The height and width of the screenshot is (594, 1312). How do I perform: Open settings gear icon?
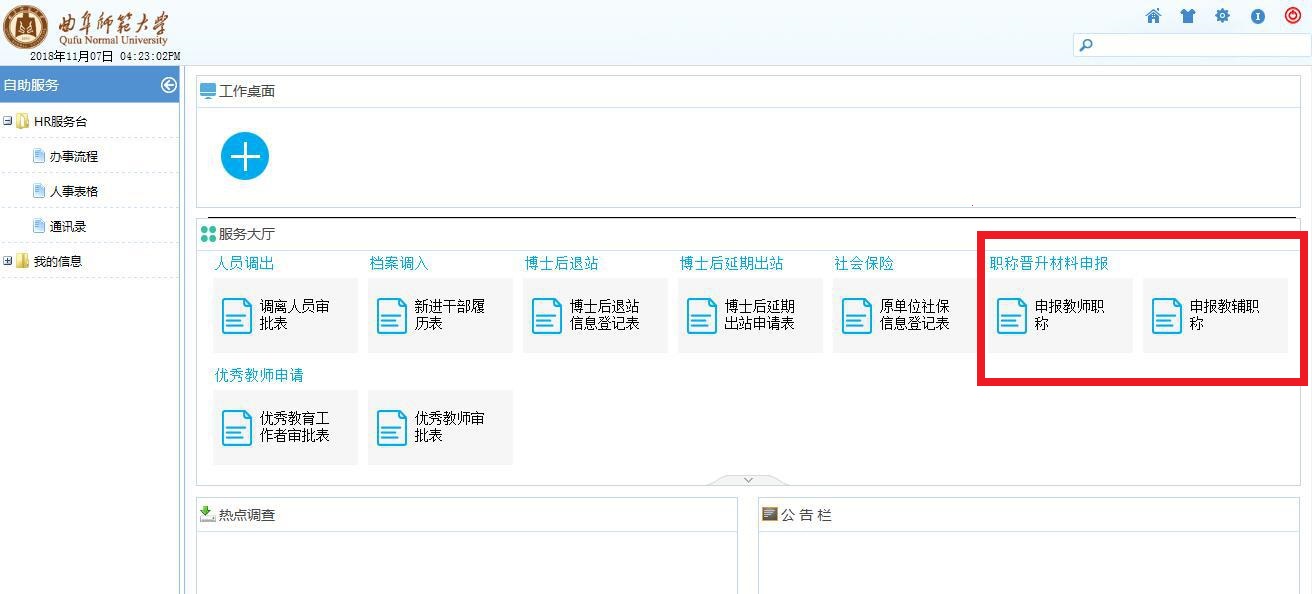1222,16
